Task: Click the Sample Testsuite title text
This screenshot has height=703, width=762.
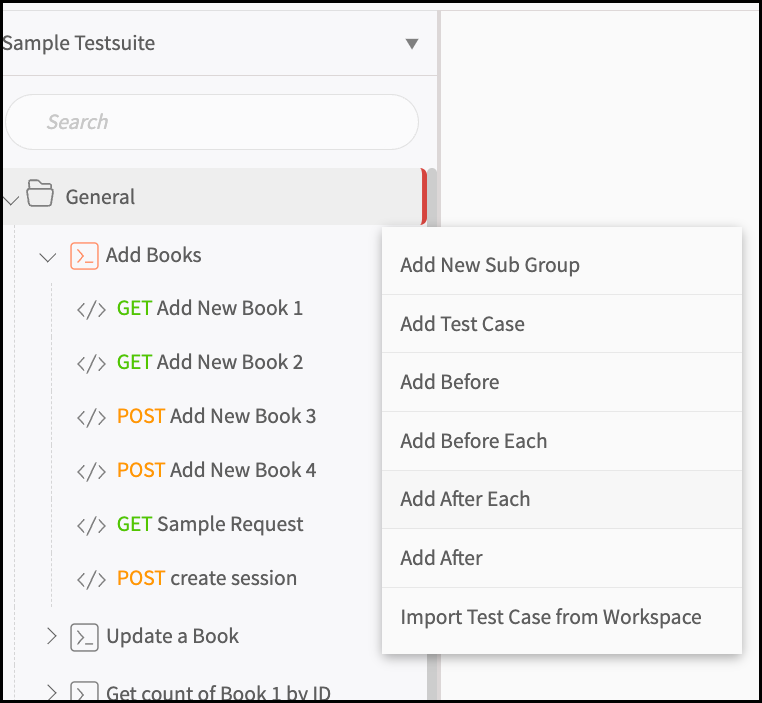Action: click(79, 43)
